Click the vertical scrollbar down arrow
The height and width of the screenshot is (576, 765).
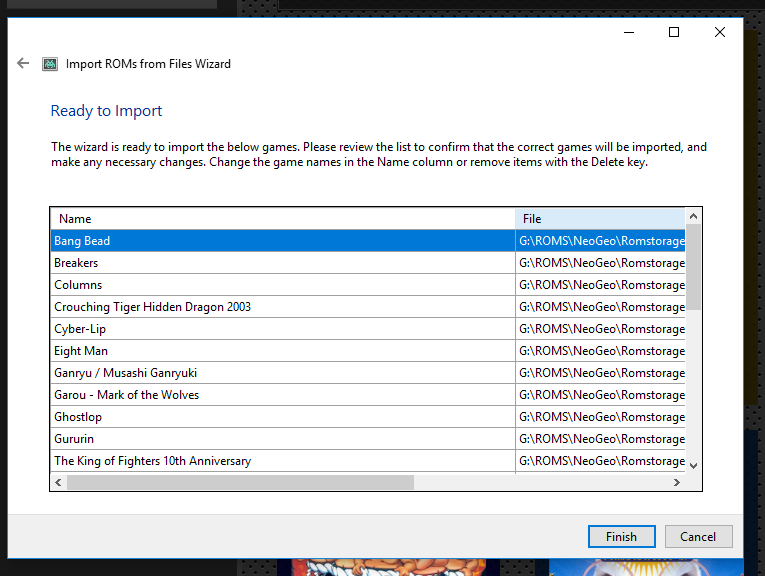tap(693, 466)
